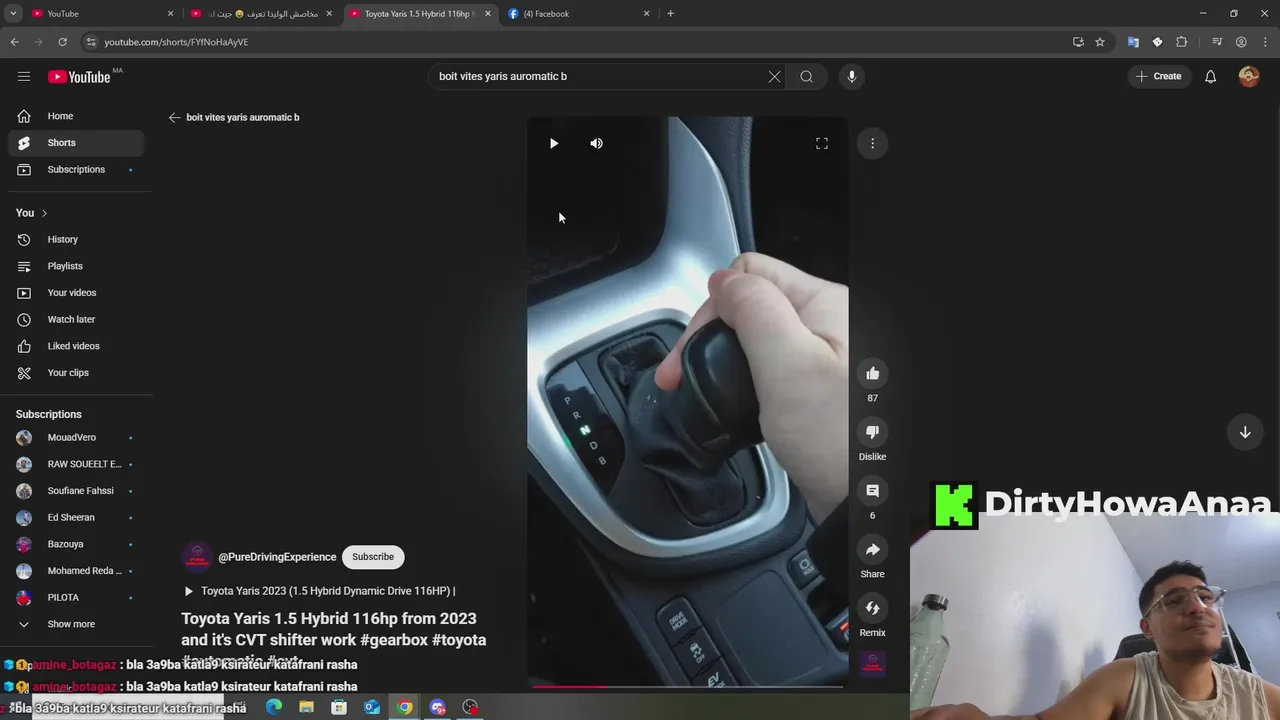The height and width of the screenshot is (720, 1280).
Task: Open Ed Sheeran channel
Action: (76, 518)
